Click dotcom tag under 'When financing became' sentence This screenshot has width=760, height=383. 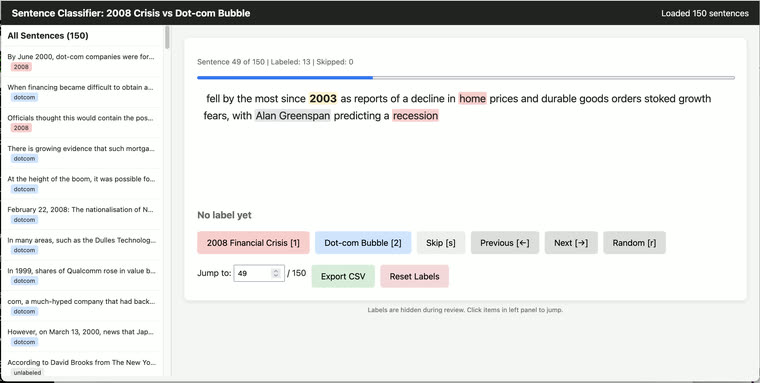[24, 97]
